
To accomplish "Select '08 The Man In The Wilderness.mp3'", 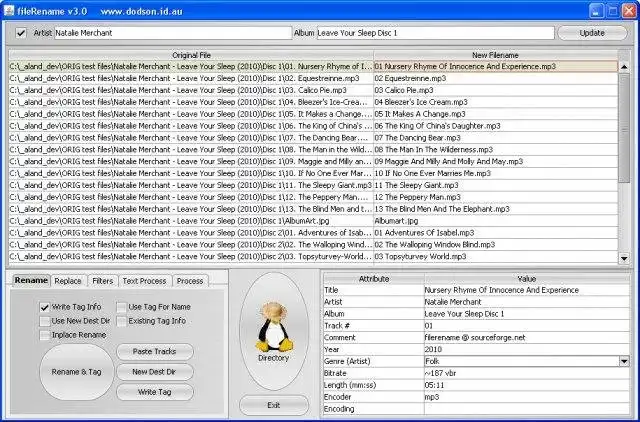I will (496, 149).
